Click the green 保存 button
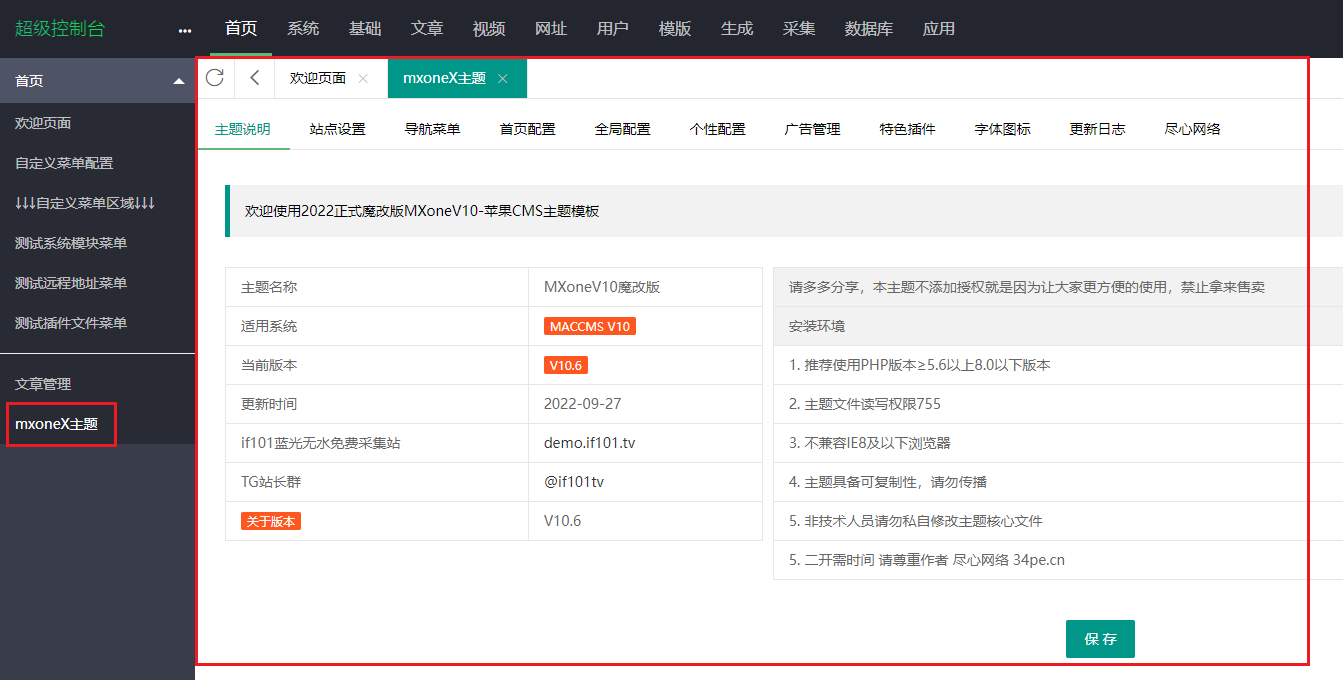 point(1100,639)
